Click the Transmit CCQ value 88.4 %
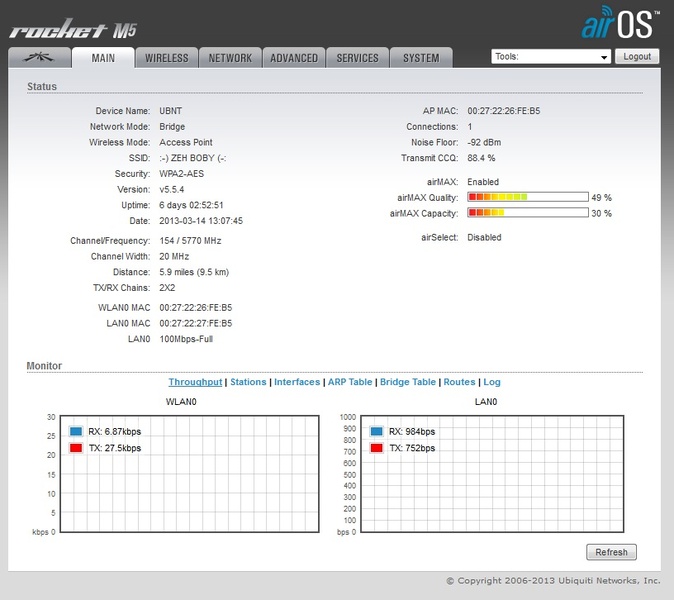 481,158
